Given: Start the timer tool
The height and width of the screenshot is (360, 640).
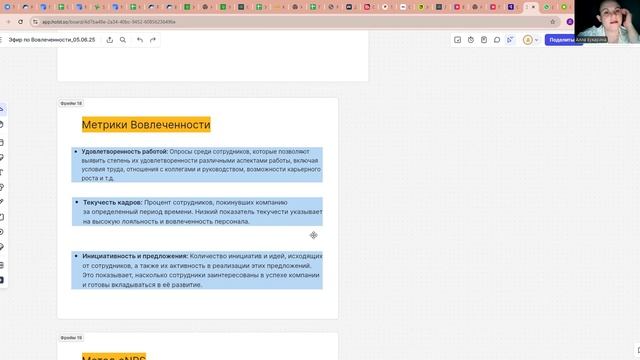Looking at the screenshot, I should pyautogui.click(x=471, y=40).
